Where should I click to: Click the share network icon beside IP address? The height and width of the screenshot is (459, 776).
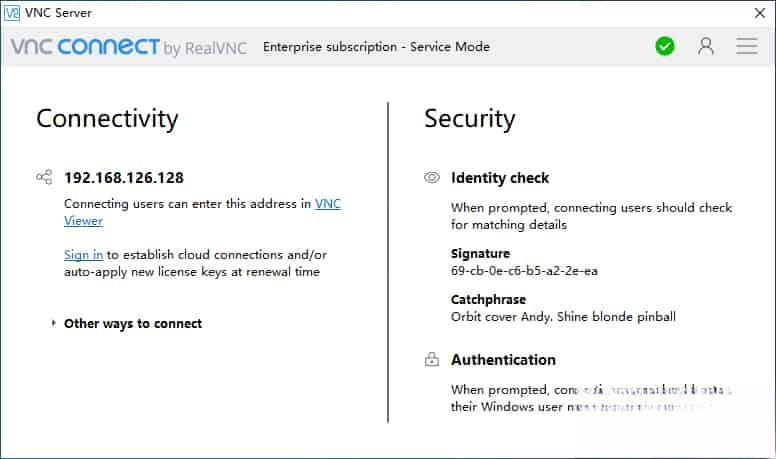coord(44,177)
